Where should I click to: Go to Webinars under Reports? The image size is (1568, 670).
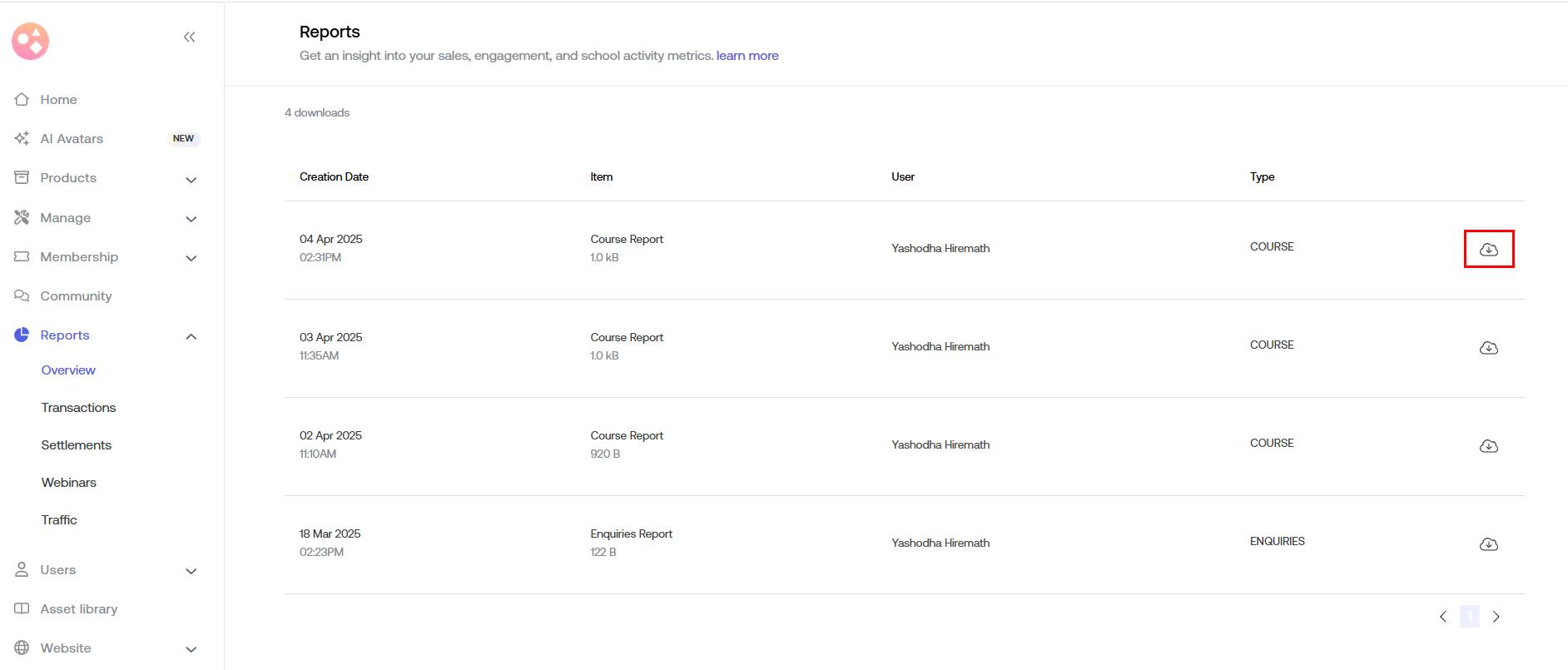point(68,482)
